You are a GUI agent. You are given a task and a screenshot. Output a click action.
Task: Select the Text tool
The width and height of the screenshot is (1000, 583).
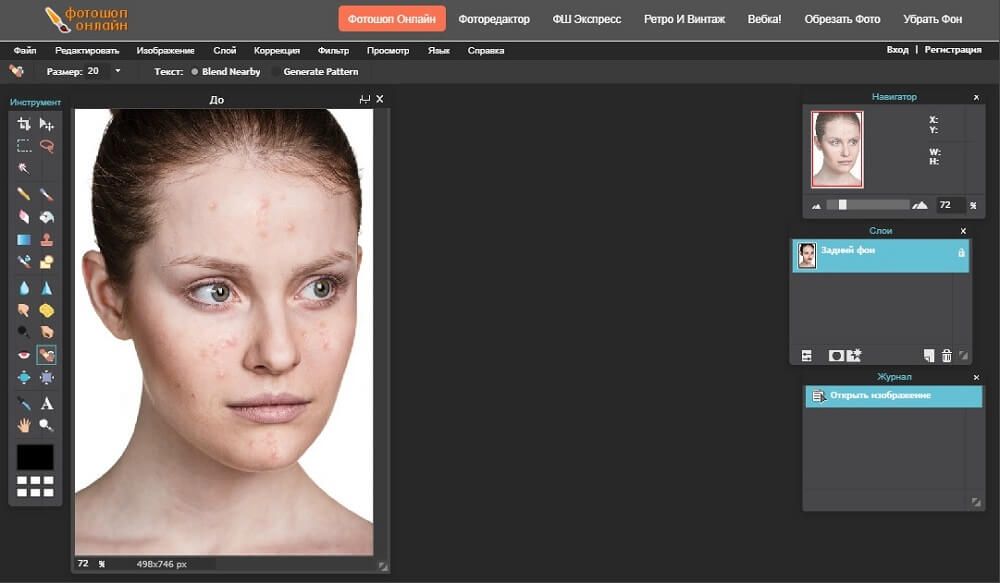coord(46,404)
